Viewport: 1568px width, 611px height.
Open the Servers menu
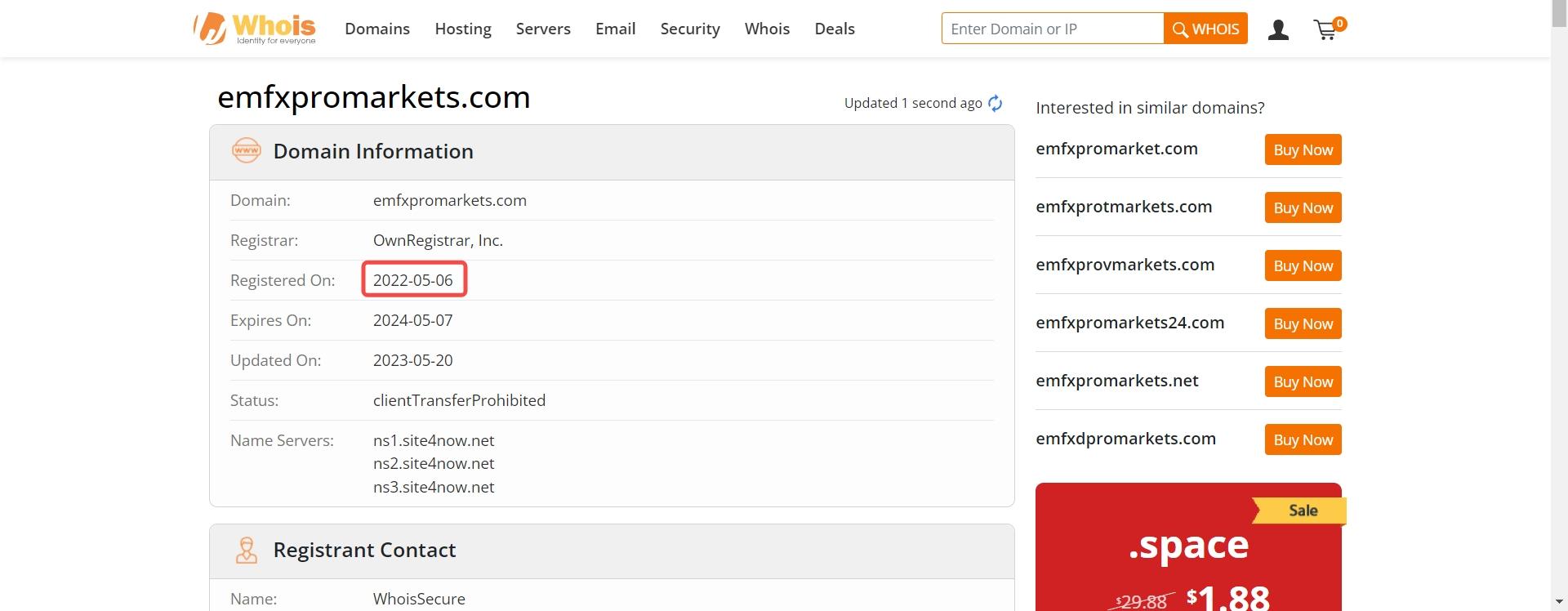click(543, 29)
